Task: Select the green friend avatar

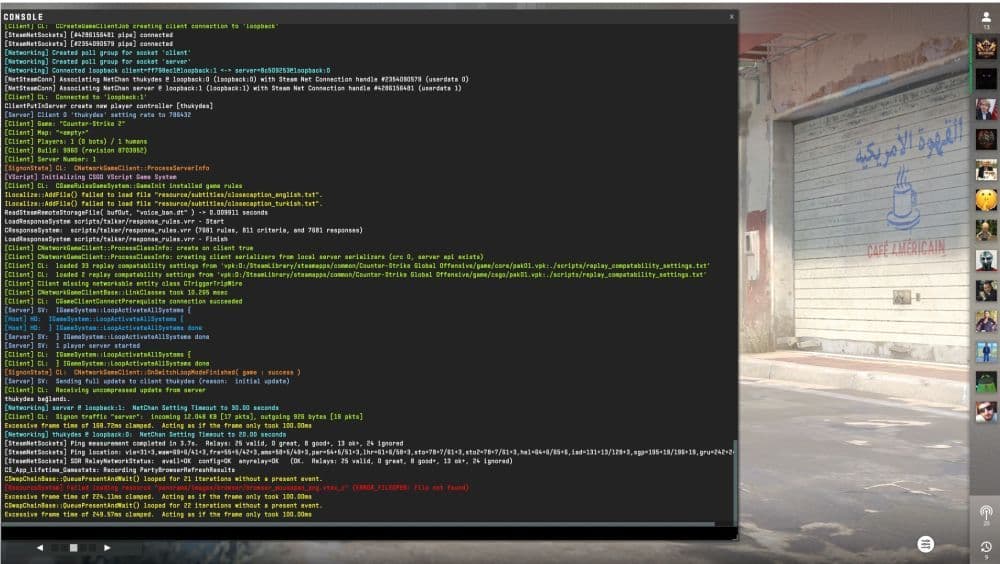Action: point(986,382)
